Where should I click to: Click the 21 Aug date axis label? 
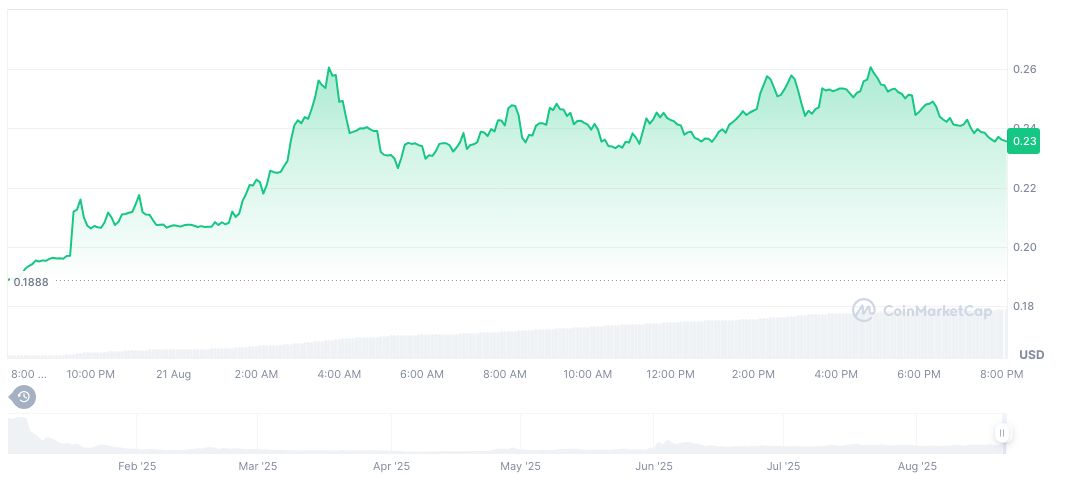174,374
